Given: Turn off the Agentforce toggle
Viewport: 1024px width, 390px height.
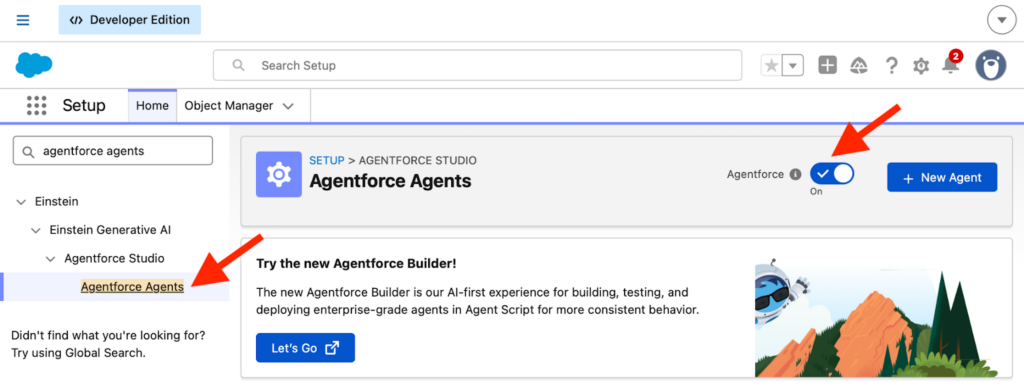Looking at the screenshot, I should click(x=832, y=174).
